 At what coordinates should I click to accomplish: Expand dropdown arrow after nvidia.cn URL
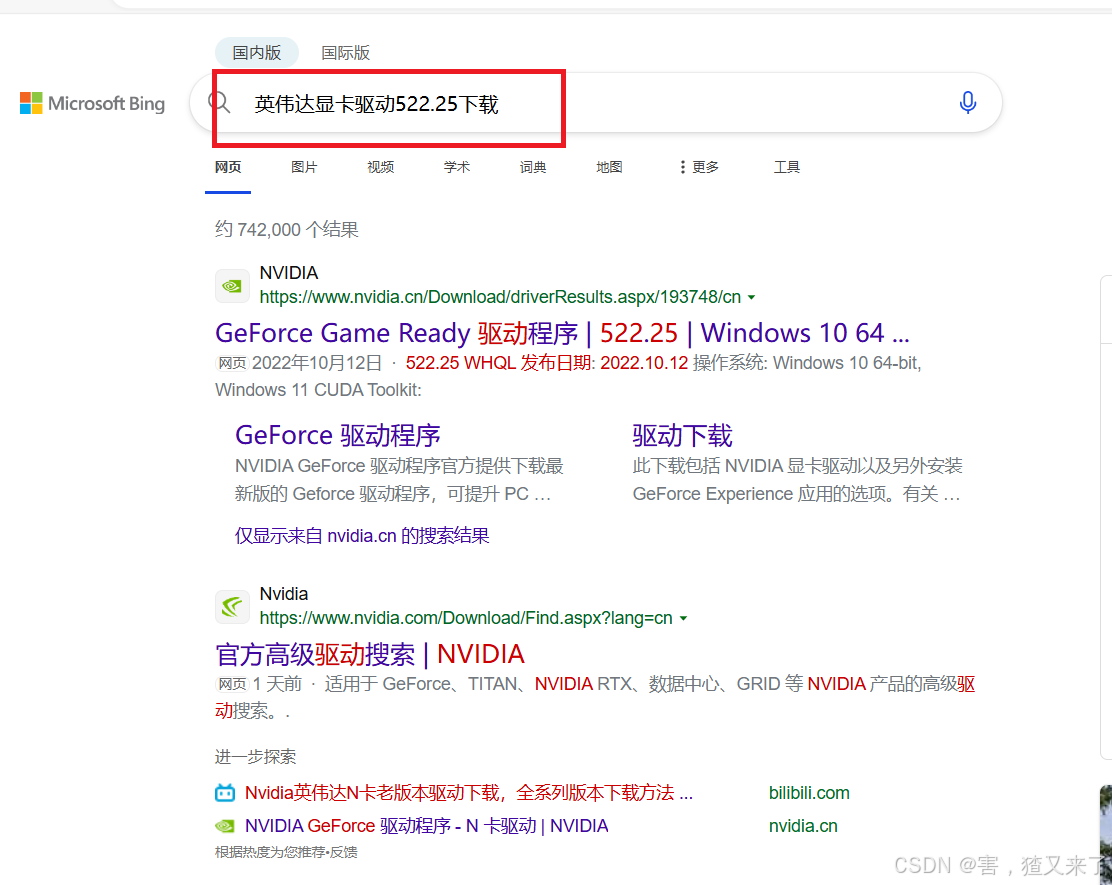click(x=752, y=298)
